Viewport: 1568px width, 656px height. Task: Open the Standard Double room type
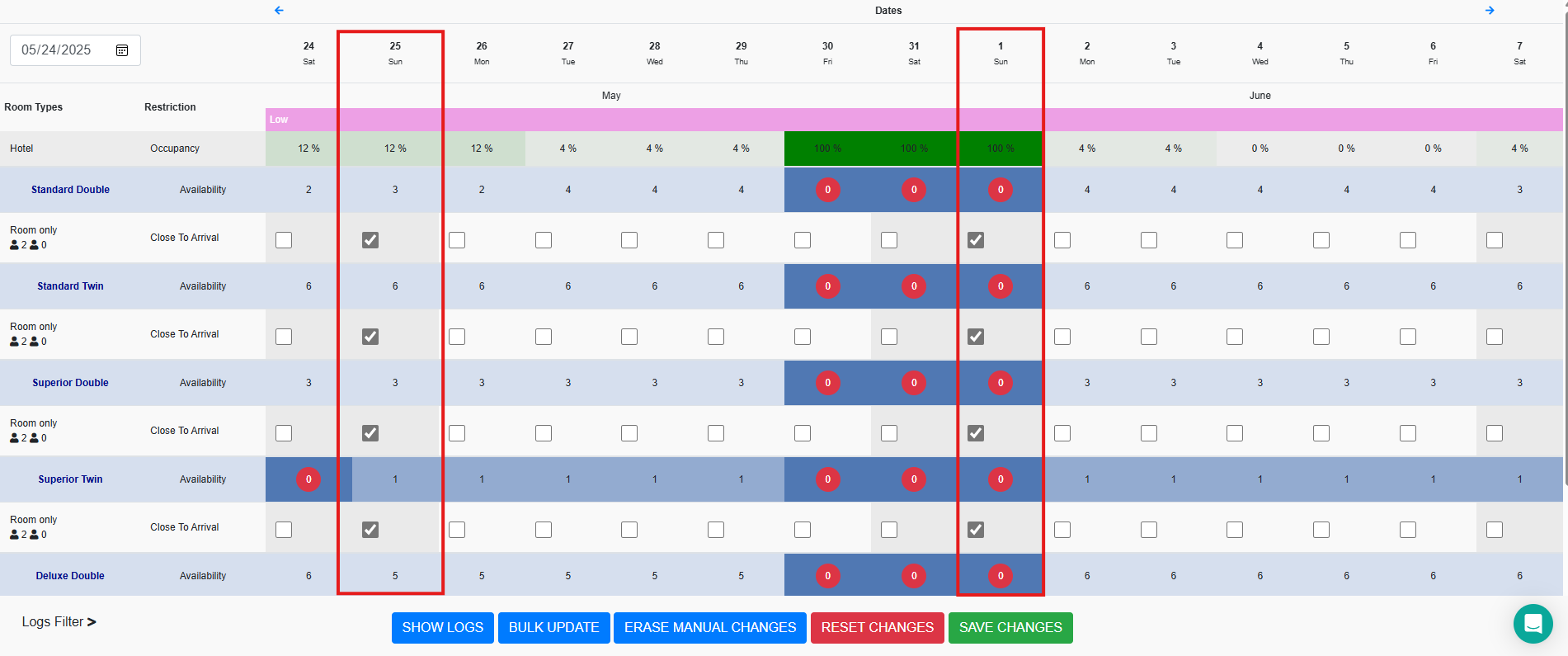(70, 190)
